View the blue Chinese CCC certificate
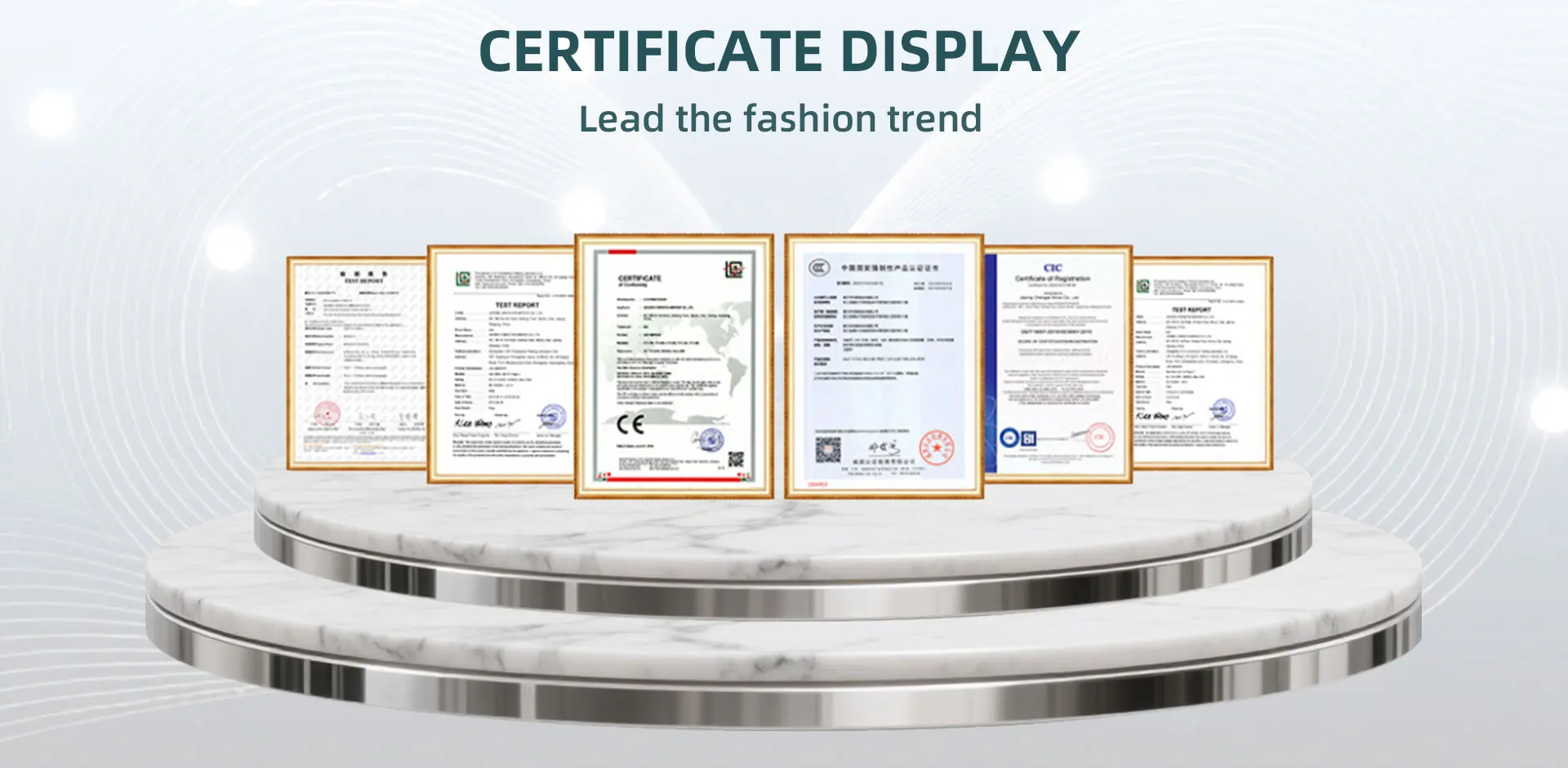This screenshot has height=768, width=1568. click(884, 366)
